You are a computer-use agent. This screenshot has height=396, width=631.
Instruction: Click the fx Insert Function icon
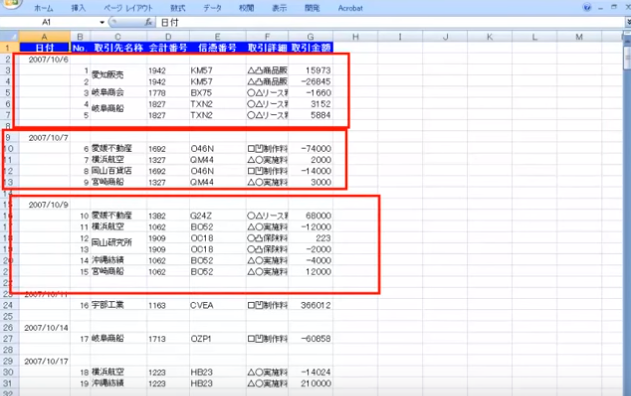coord(148,22)
